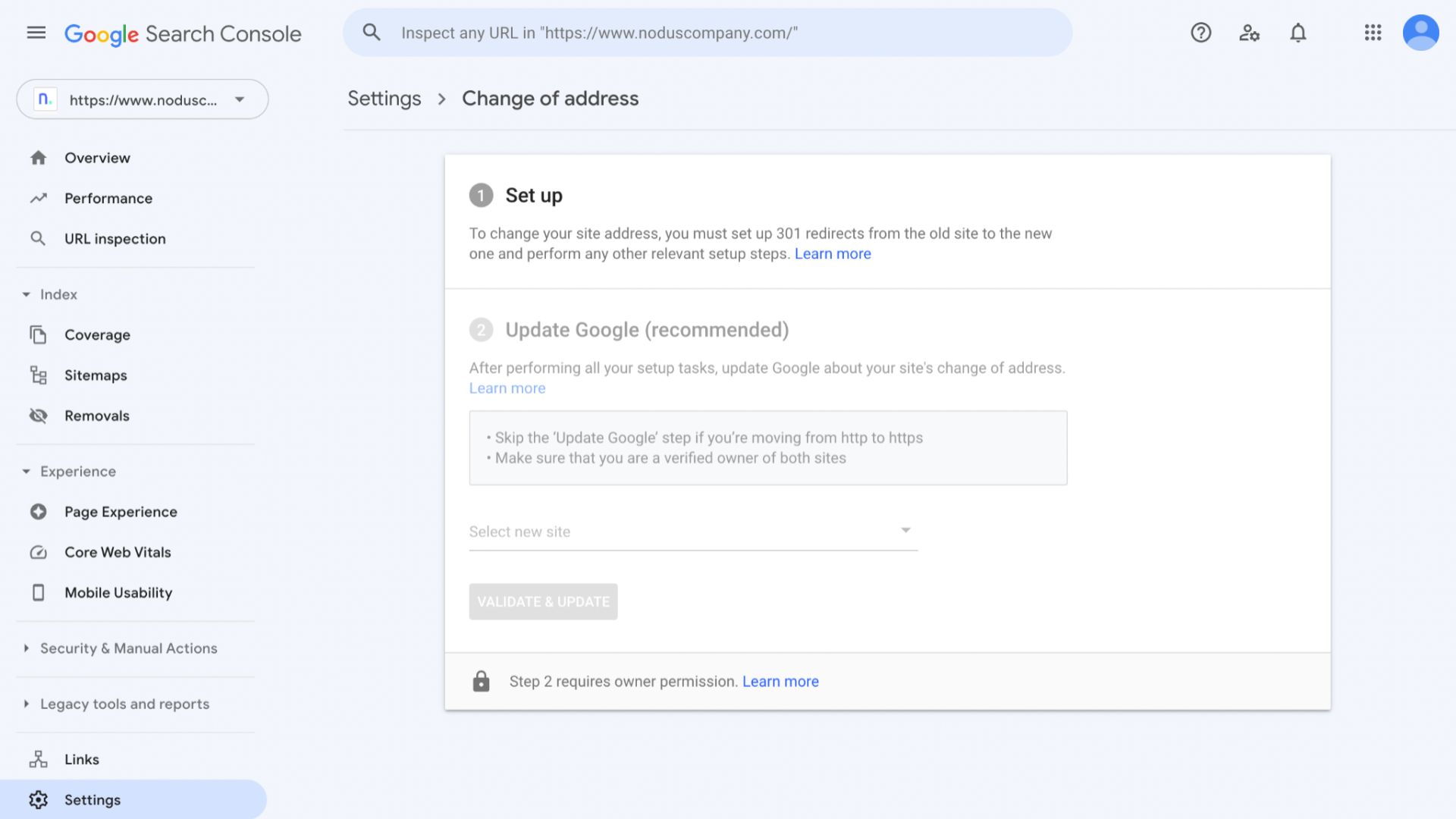
Task: Collapse the Experience section
Action: tap(70, 471)
